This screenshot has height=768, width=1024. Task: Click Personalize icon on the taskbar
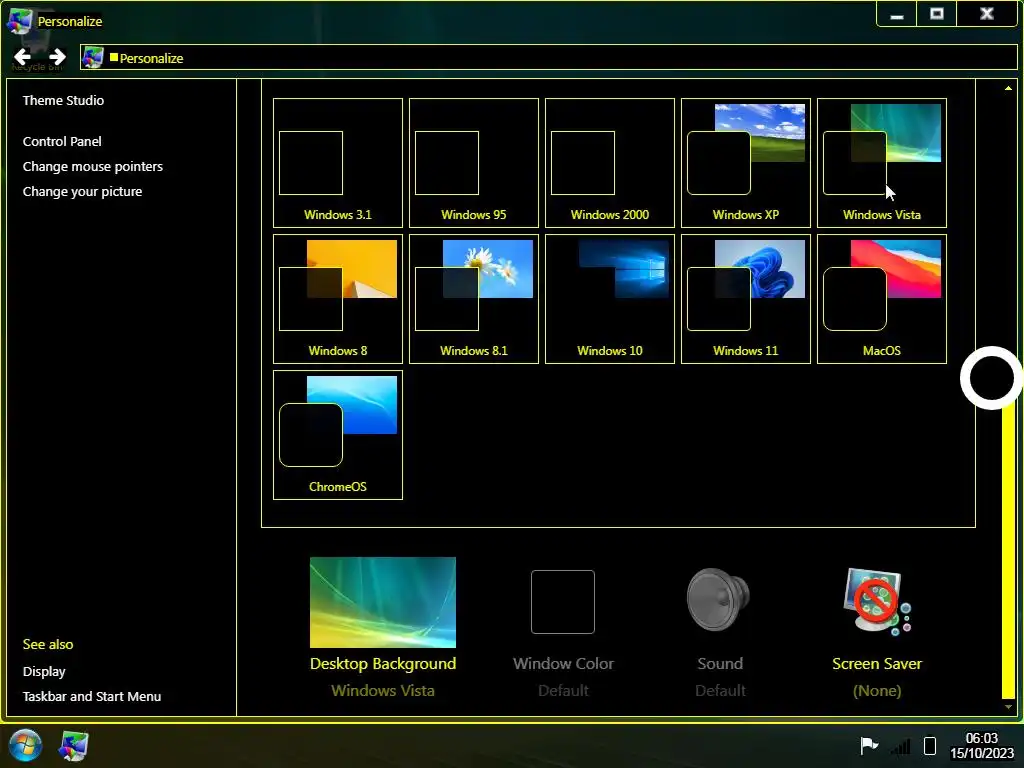pyautogui.click(x=74, y=745)
